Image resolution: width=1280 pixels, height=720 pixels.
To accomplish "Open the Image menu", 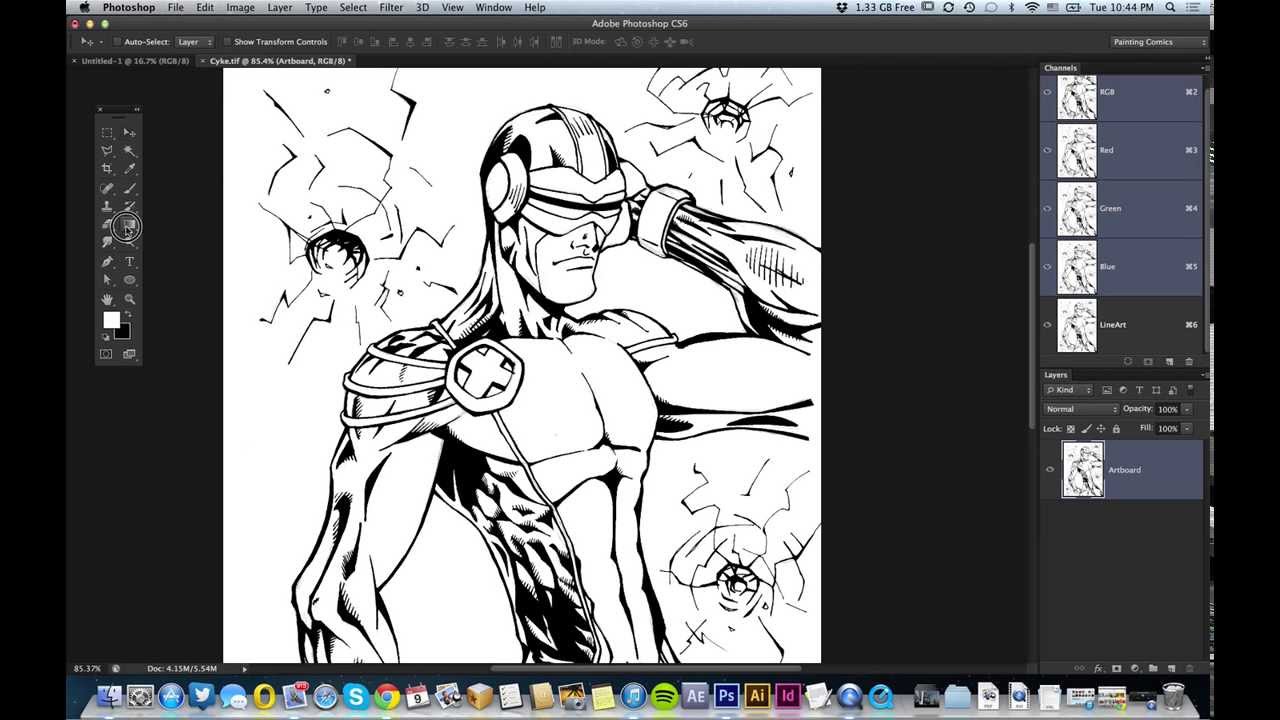I will tap(240, 7).
